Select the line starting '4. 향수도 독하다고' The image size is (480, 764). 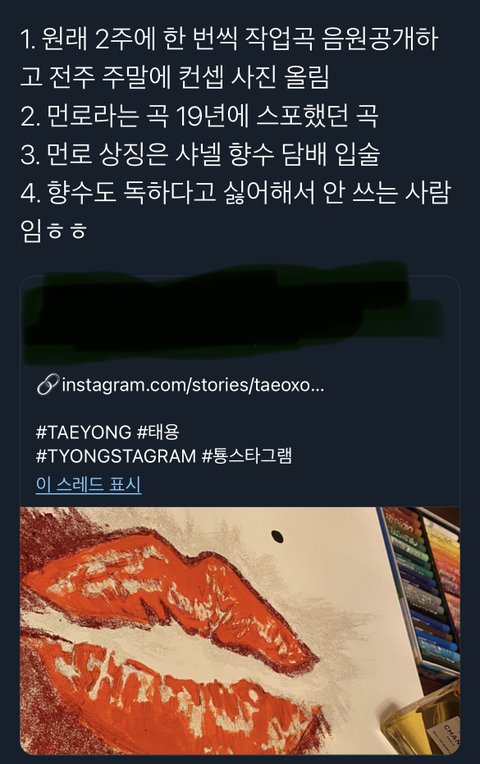click(235, 192)
